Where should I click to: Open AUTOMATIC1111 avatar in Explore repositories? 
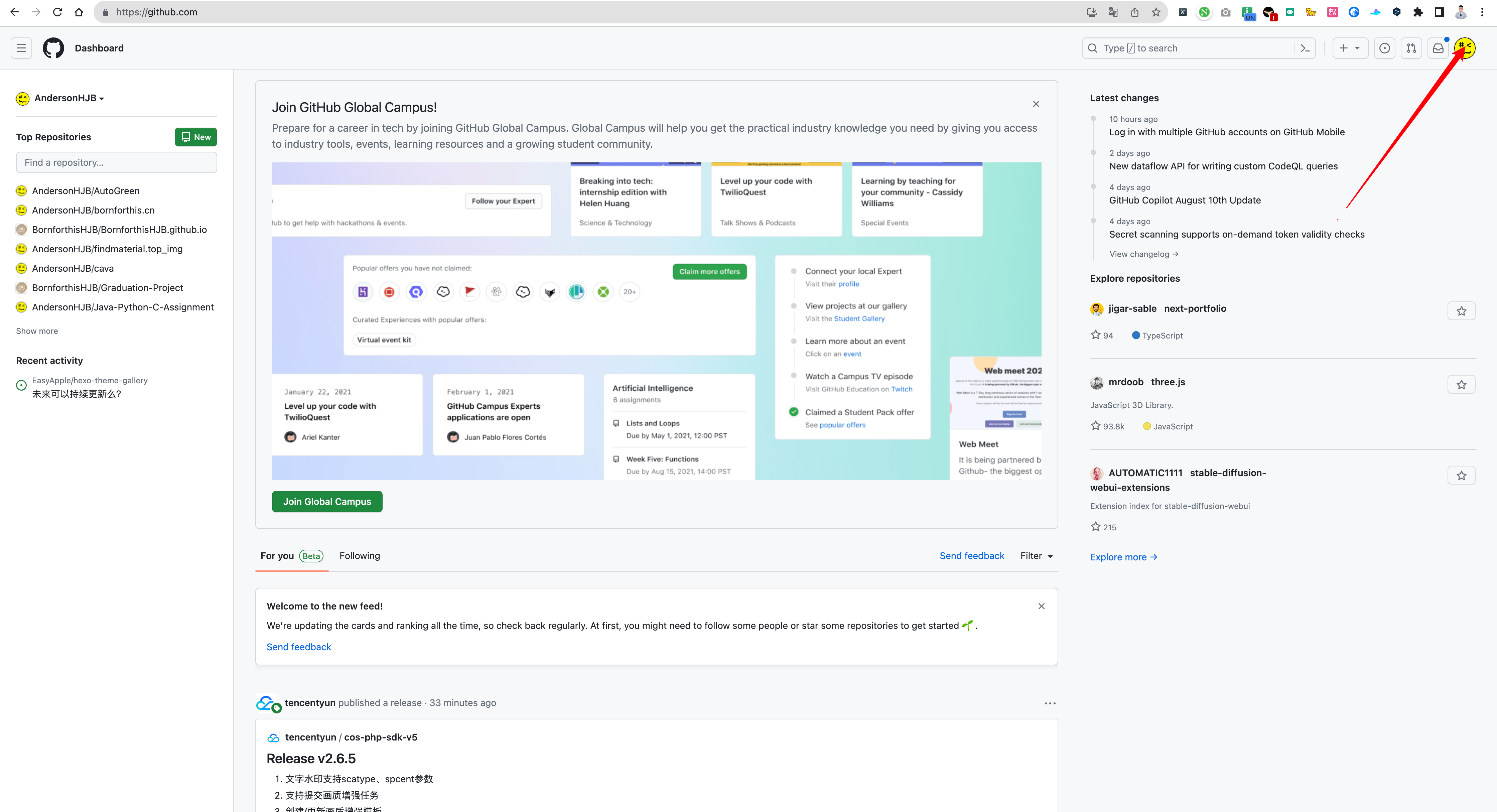1097,474
